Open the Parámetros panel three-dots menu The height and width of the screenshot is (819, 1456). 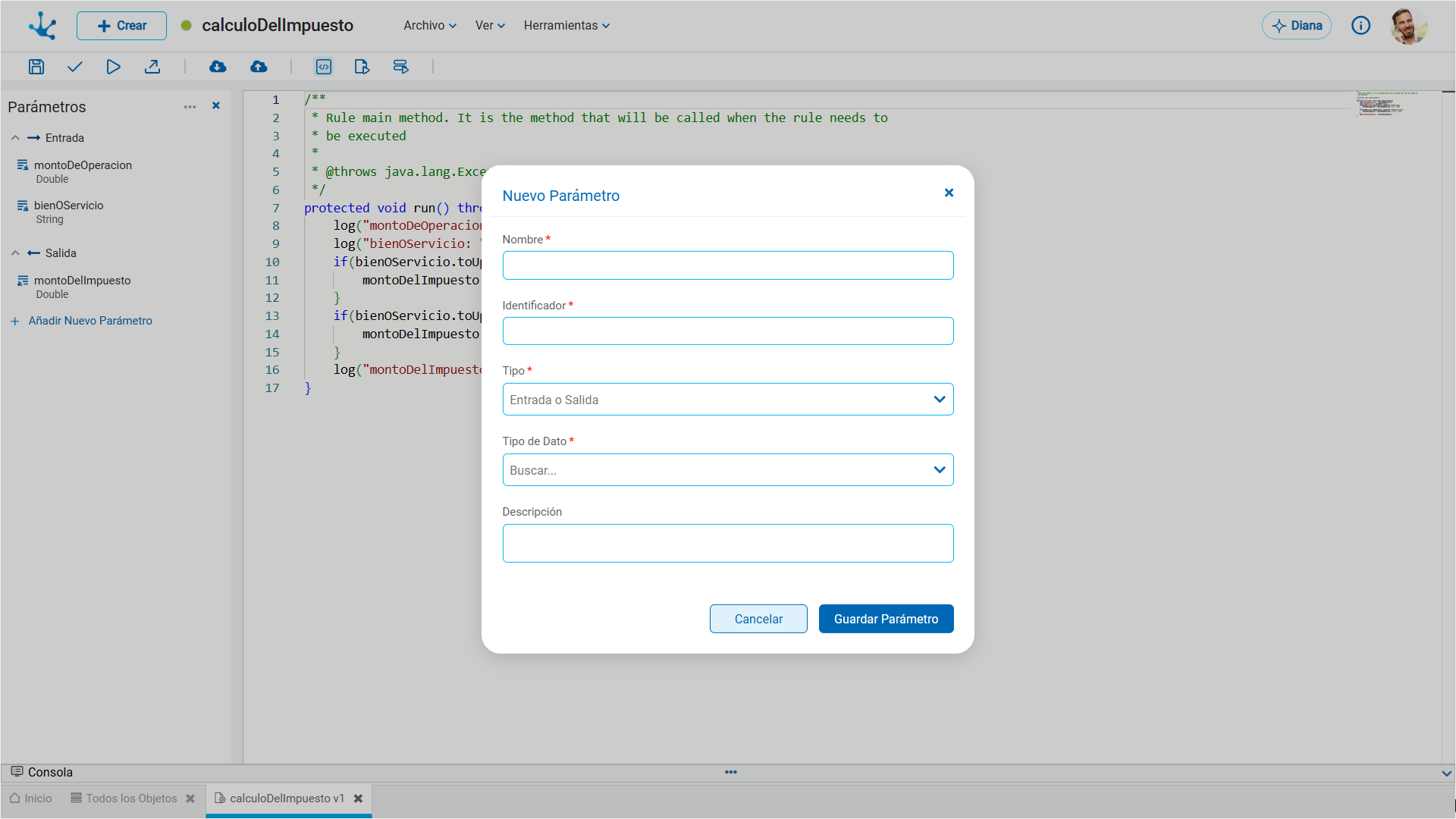(190, 107)
